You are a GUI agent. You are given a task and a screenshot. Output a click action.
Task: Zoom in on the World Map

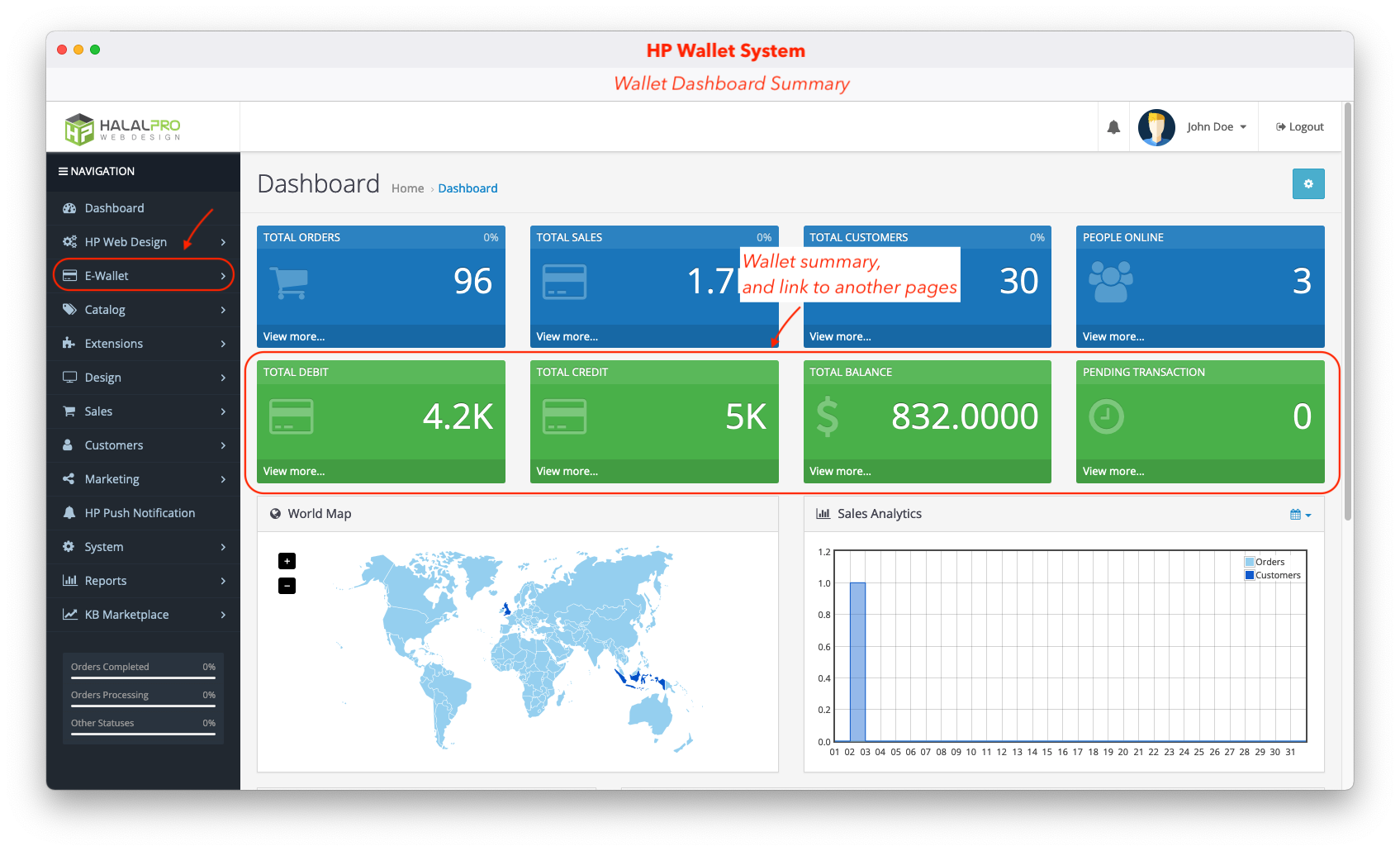pos(287,562)
